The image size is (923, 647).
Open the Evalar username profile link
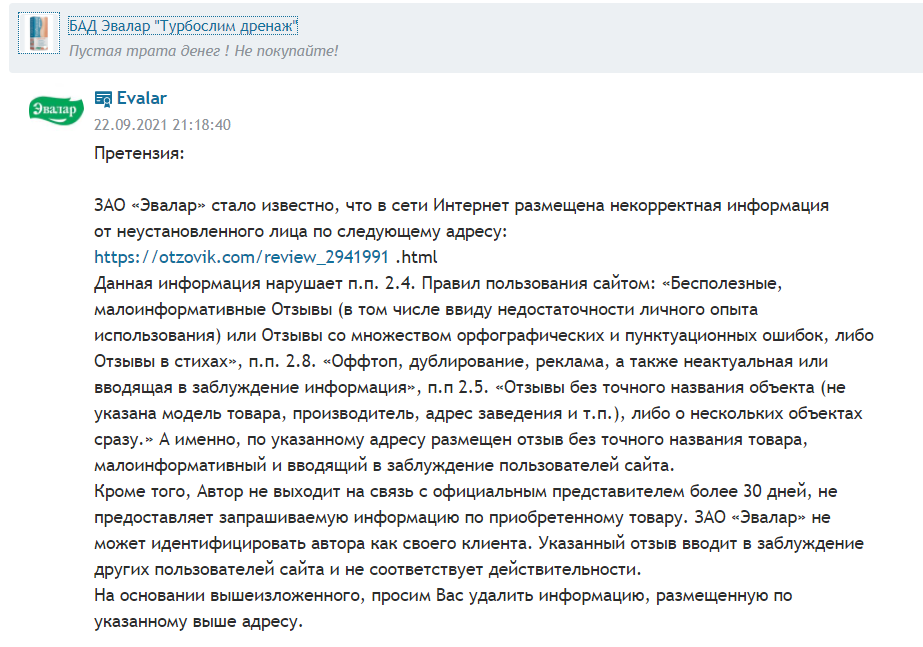pos(142,98)
